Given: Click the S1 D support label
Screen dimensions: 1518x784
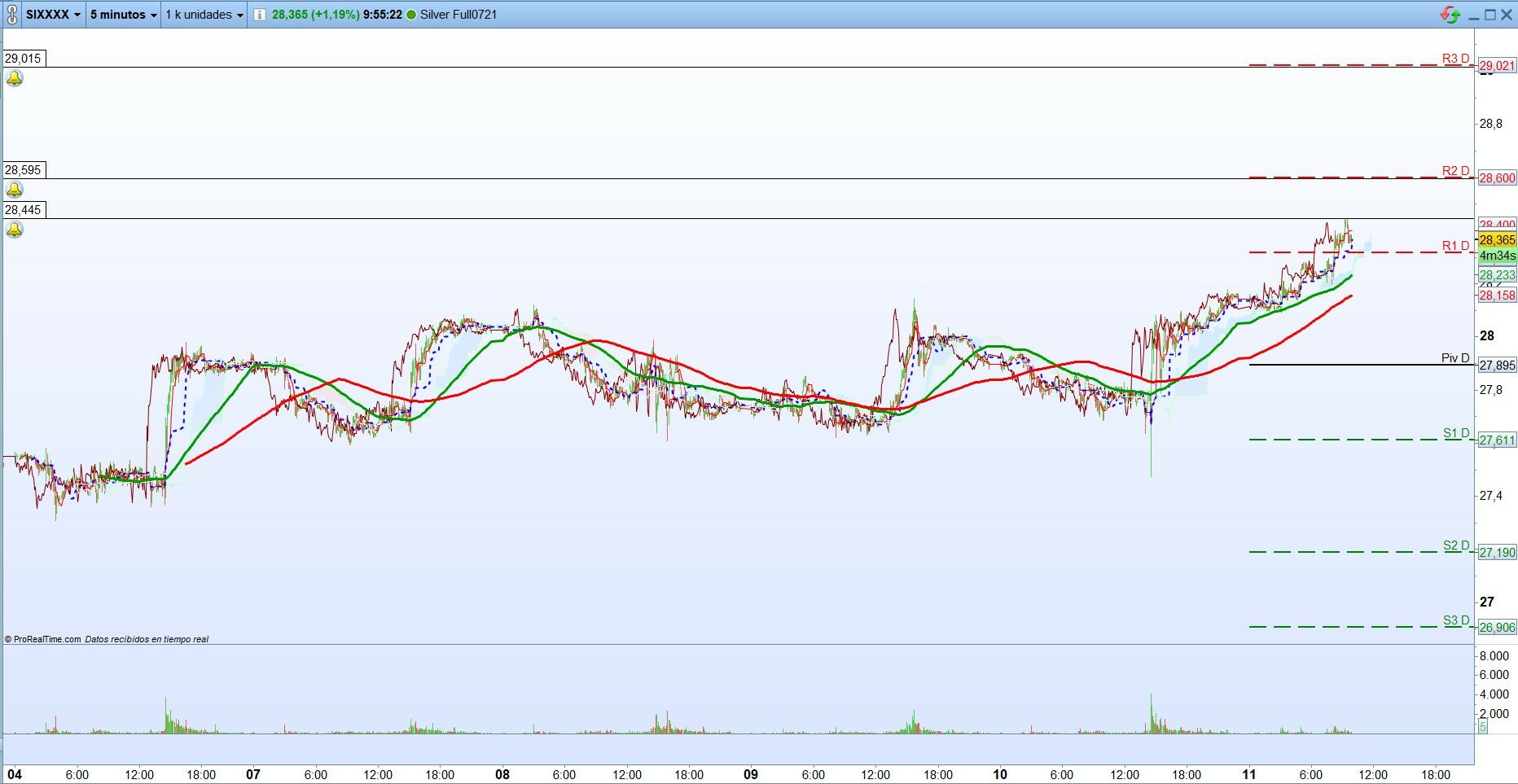Looking at the screenshot, I should [1457, 433].
